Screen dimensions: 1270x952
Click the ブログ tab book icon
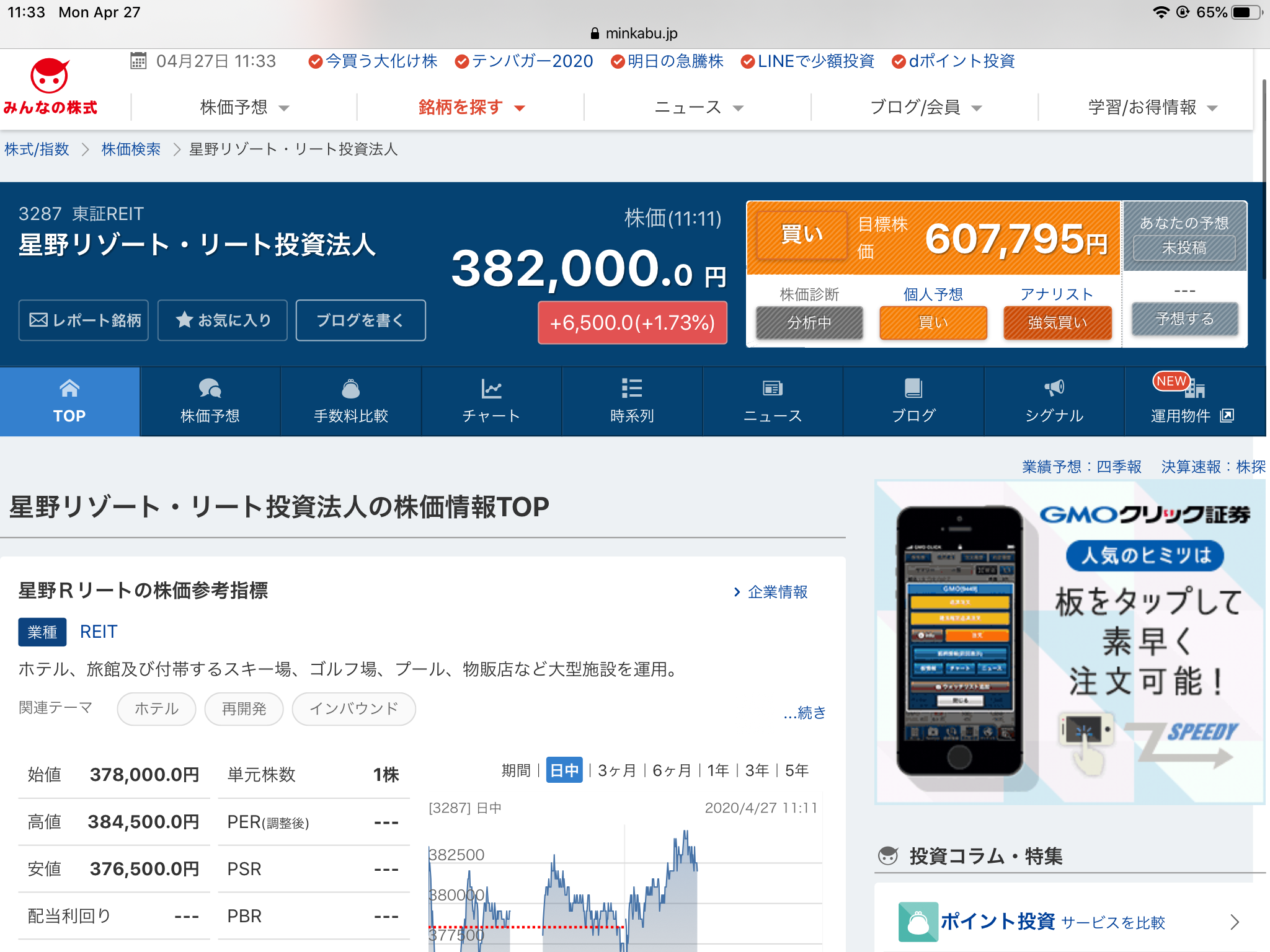point(913,389)
